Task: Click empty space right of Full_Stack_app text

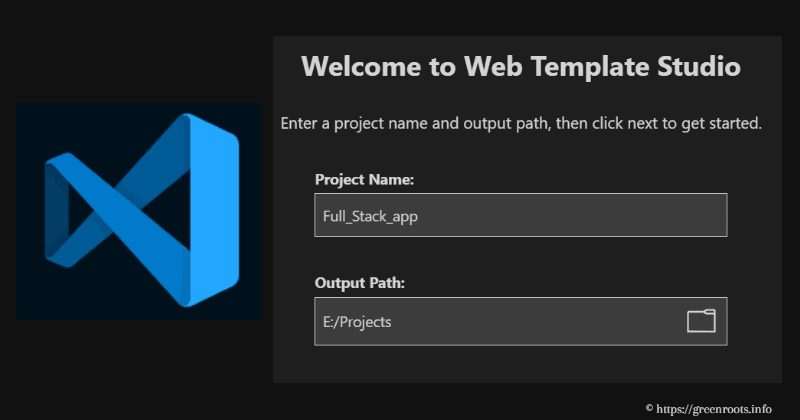Action: coord(600,215)
